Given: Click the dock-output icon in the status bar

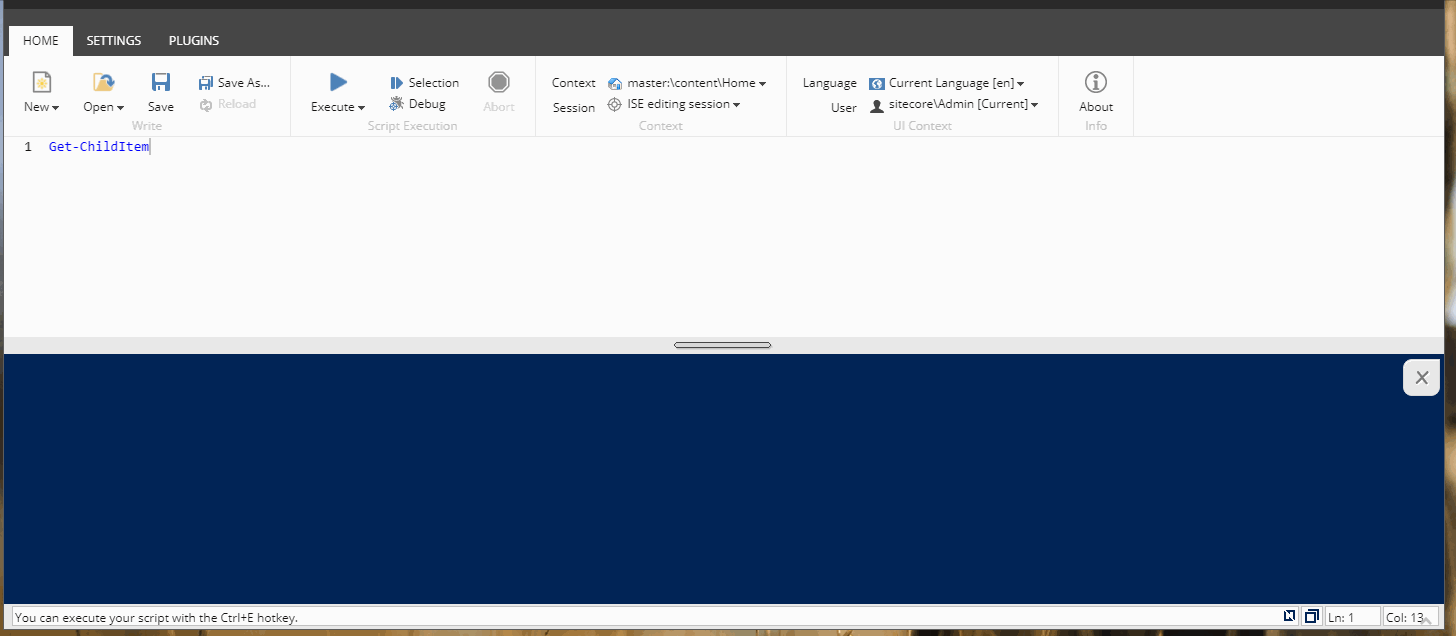Looking at the screenshot, I should pos(1311,616).
